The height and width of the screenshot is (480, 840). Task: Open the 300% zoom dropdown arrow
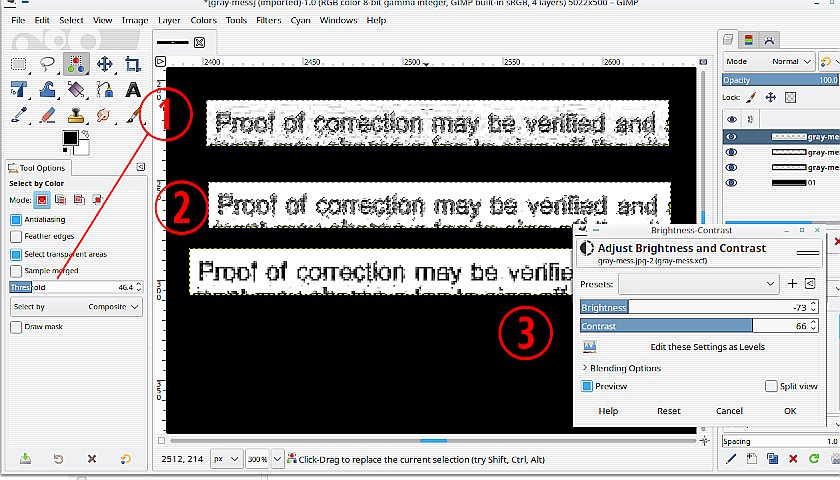[277, 459]
